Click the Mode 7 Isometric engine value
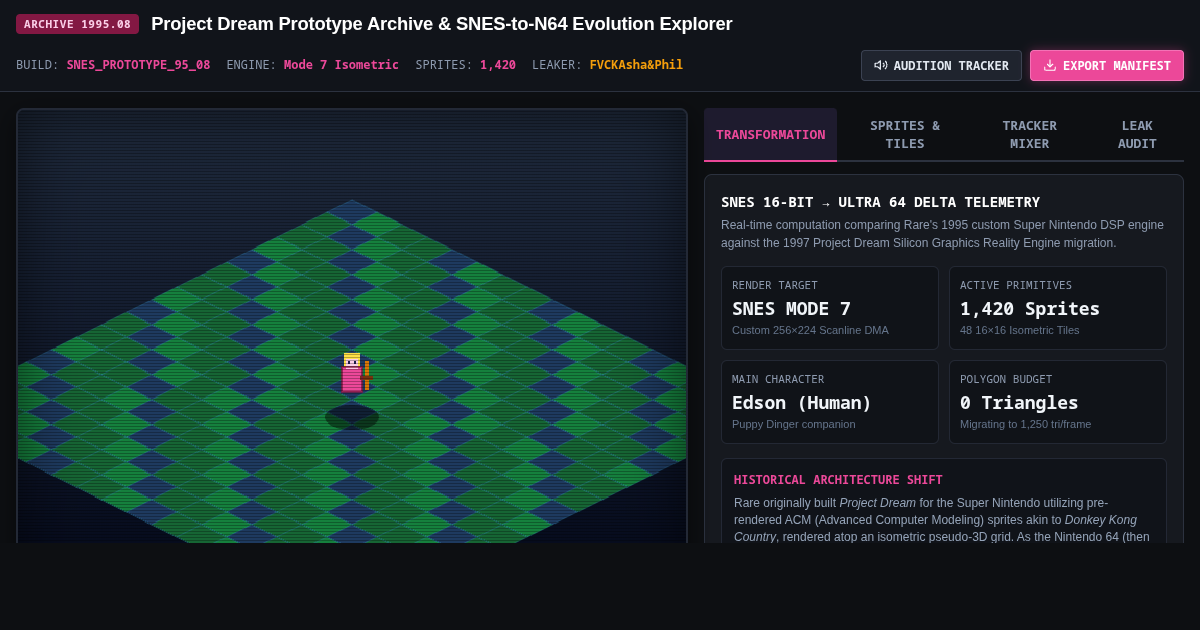Viewport: 1200px width, 630px height. tap(341, 65)
